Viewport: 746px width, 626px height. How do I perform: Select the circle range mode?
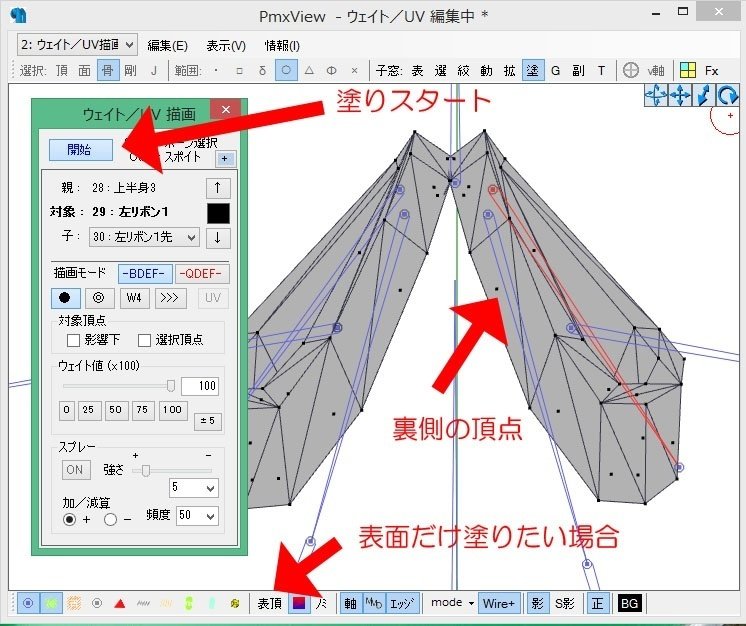286,71
